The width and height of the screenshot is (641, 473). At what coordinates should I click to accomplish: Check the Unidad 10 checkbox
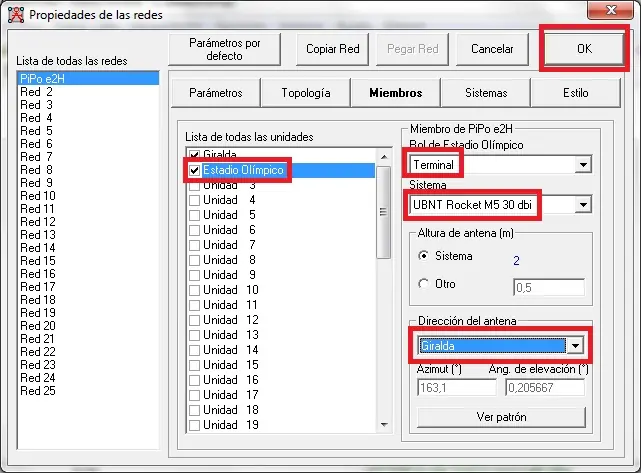click(195, 290)
